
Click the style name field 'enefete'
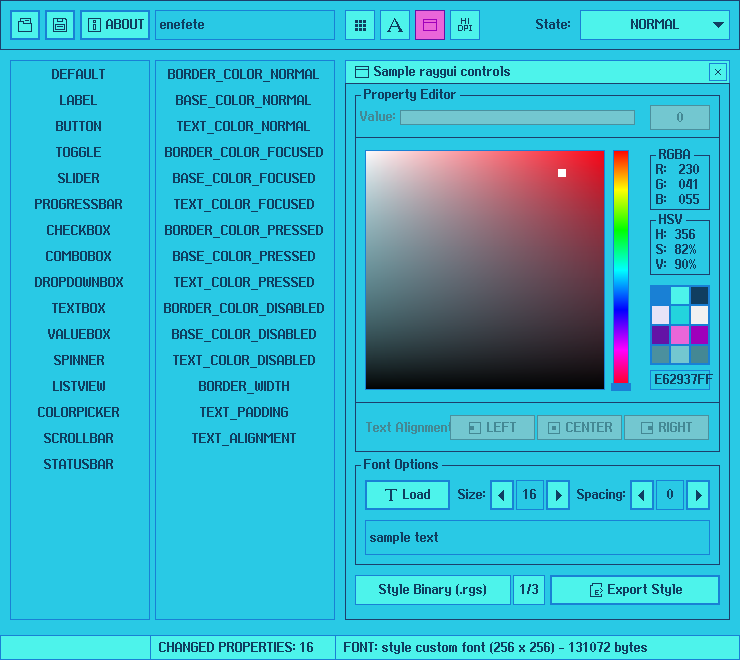(245, 25)
